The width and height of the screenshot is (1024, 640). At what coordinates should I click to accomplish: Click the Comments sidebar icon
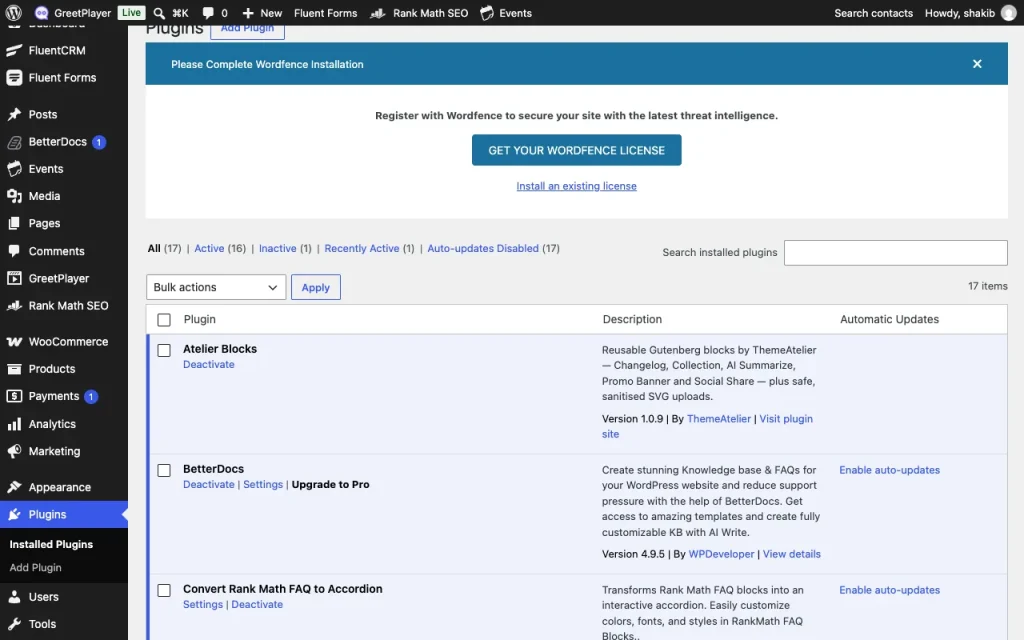14,251
